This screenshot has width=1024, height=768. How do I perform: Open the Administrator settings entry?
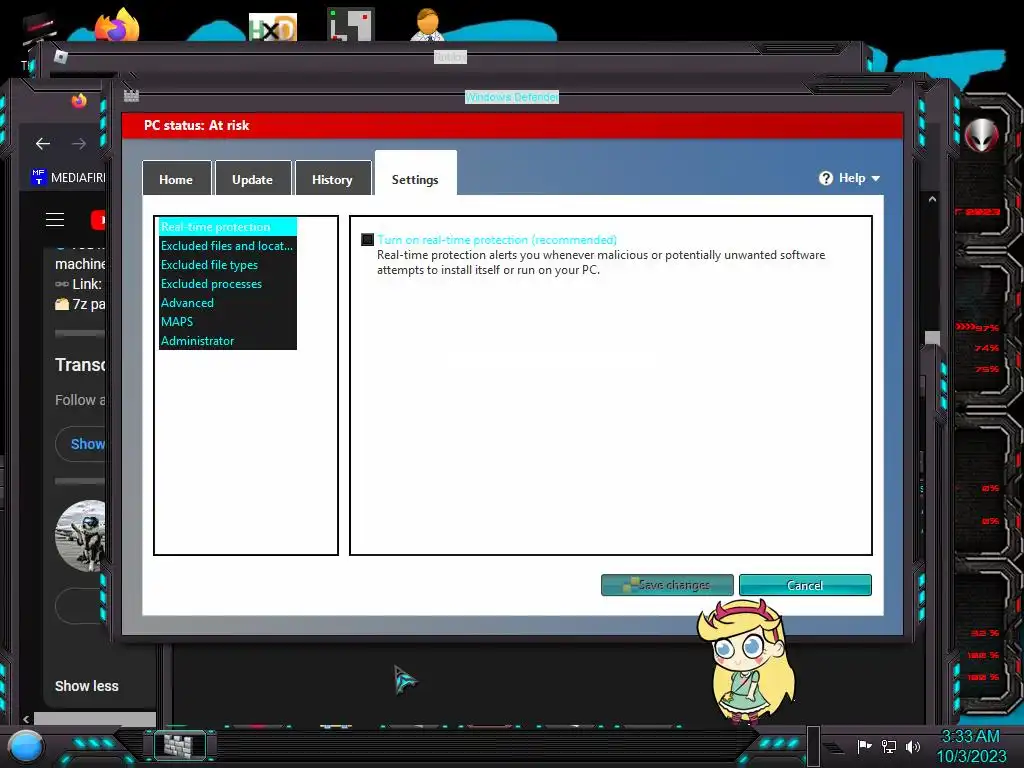coord(227,340)
